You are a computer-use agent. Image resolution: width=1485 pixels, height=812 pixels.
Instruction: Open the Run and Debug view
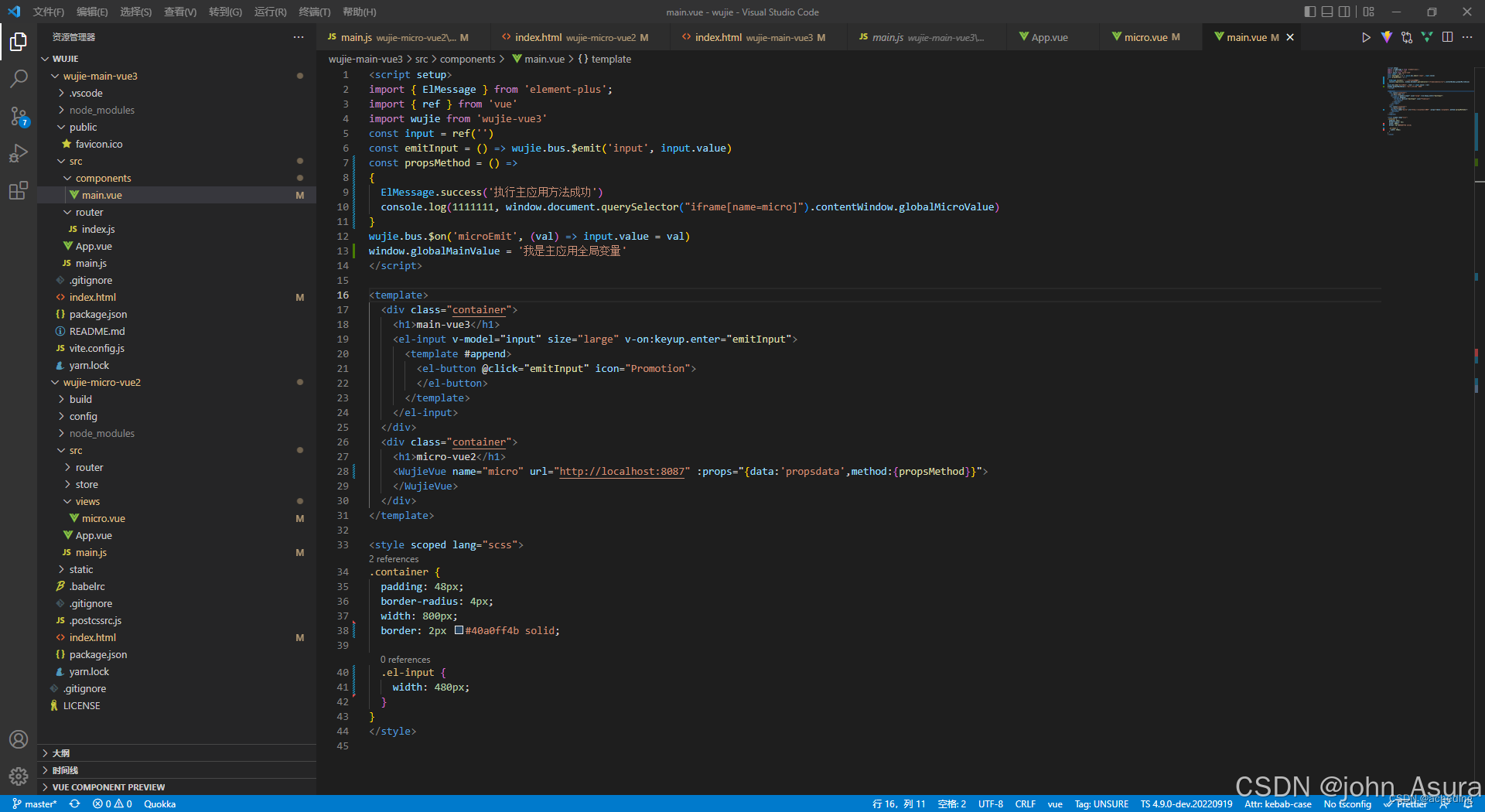pos(19,153)
